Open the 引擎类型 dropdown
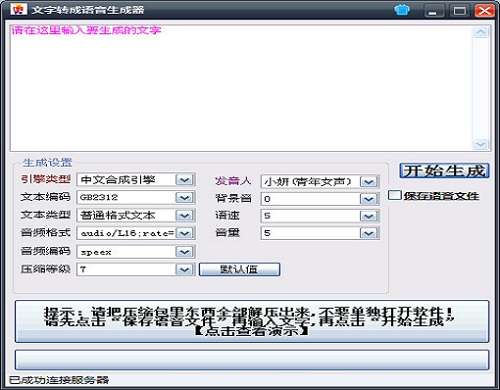This screenshot has width=500, height=390. click(x=184, y=180)
